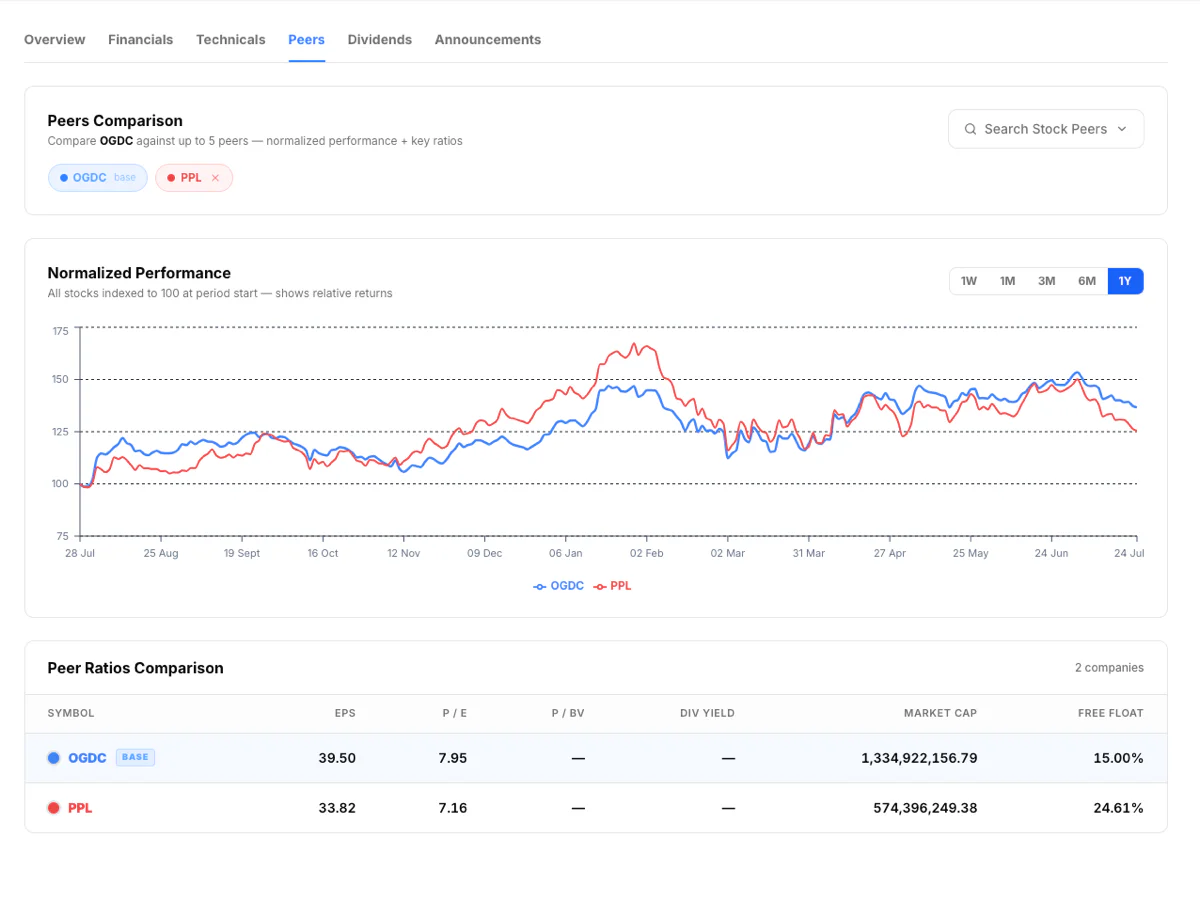1200x901 pixels.
Task: Open the Overview tab
Action: tap(54, 40)
